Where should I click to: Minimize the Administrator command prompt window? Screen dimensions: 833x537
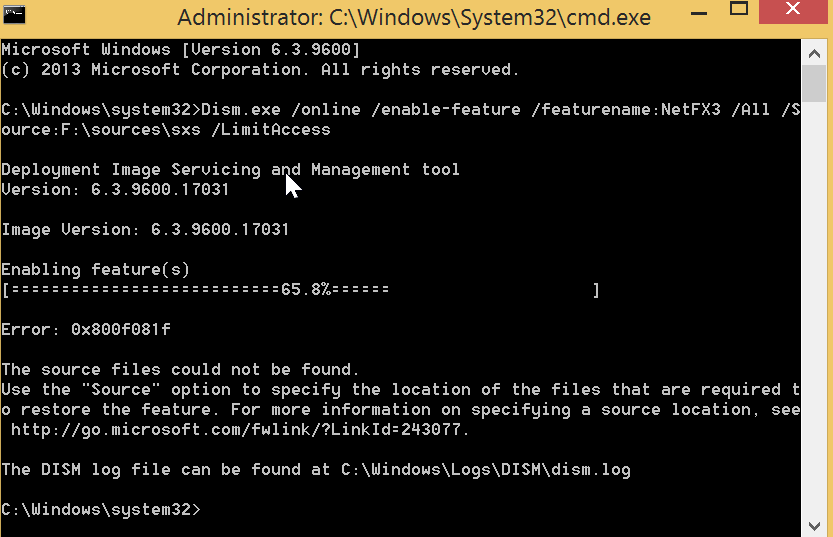(x=699, y=13)
